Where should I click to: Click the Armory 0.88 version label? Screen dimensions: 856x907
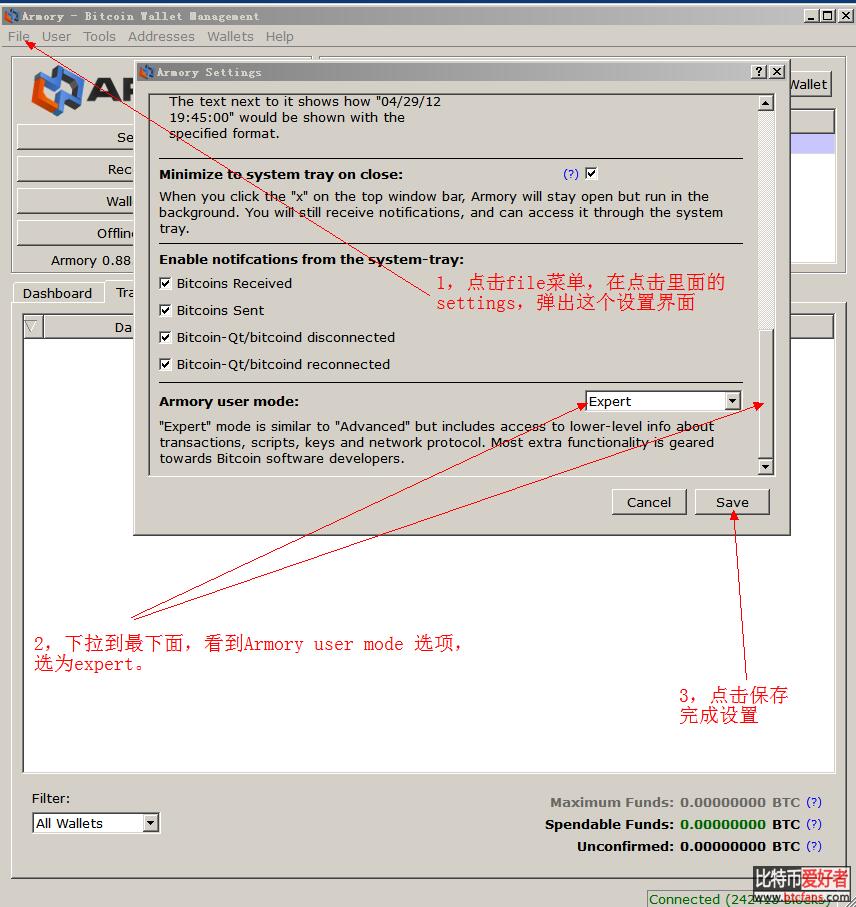(91, 260)
